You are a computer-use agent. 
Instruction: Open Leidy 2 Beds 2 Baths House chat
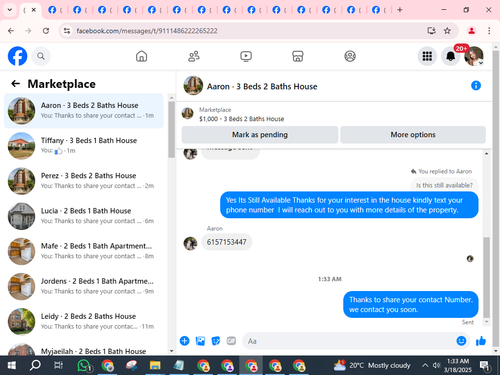point(84,321)
